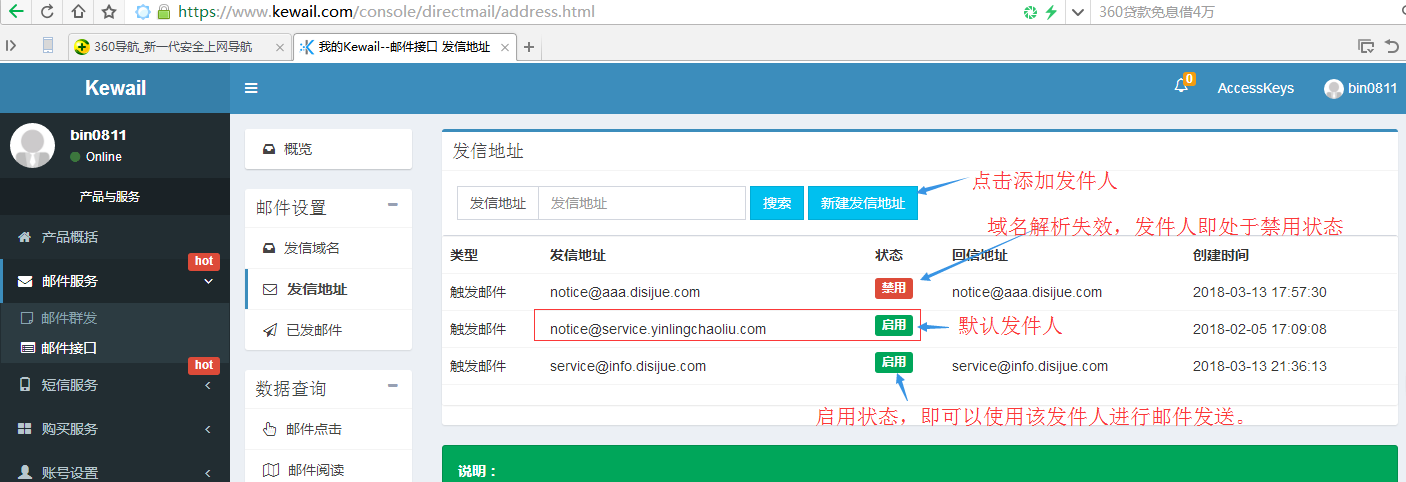This screenshot has width=1406, height=482.
Task: Go to browser home page icon
Action: (x=78, y=12)
